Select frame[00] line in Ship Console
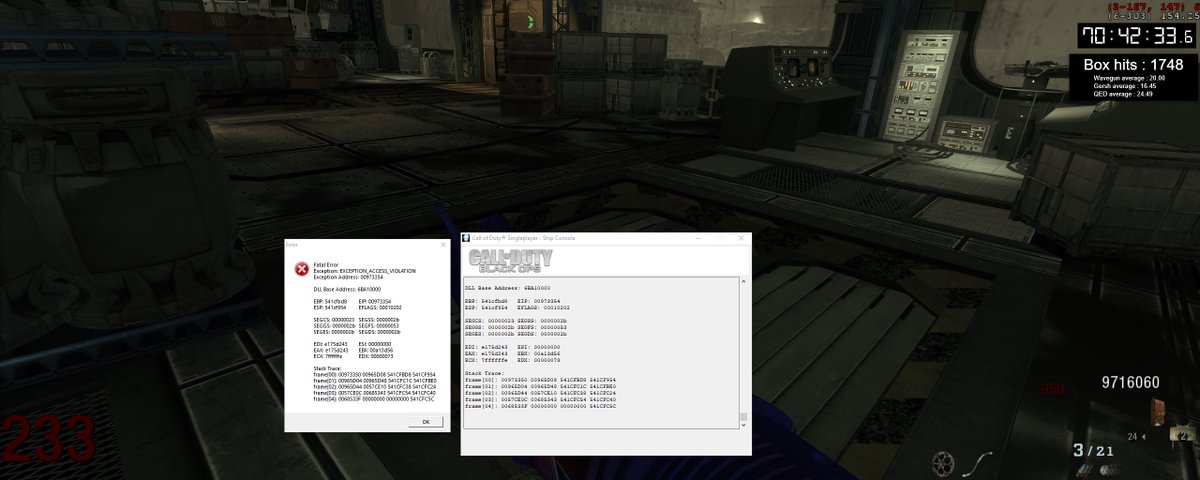Screen dimensions: 1200x480 [x=539, y=380]
